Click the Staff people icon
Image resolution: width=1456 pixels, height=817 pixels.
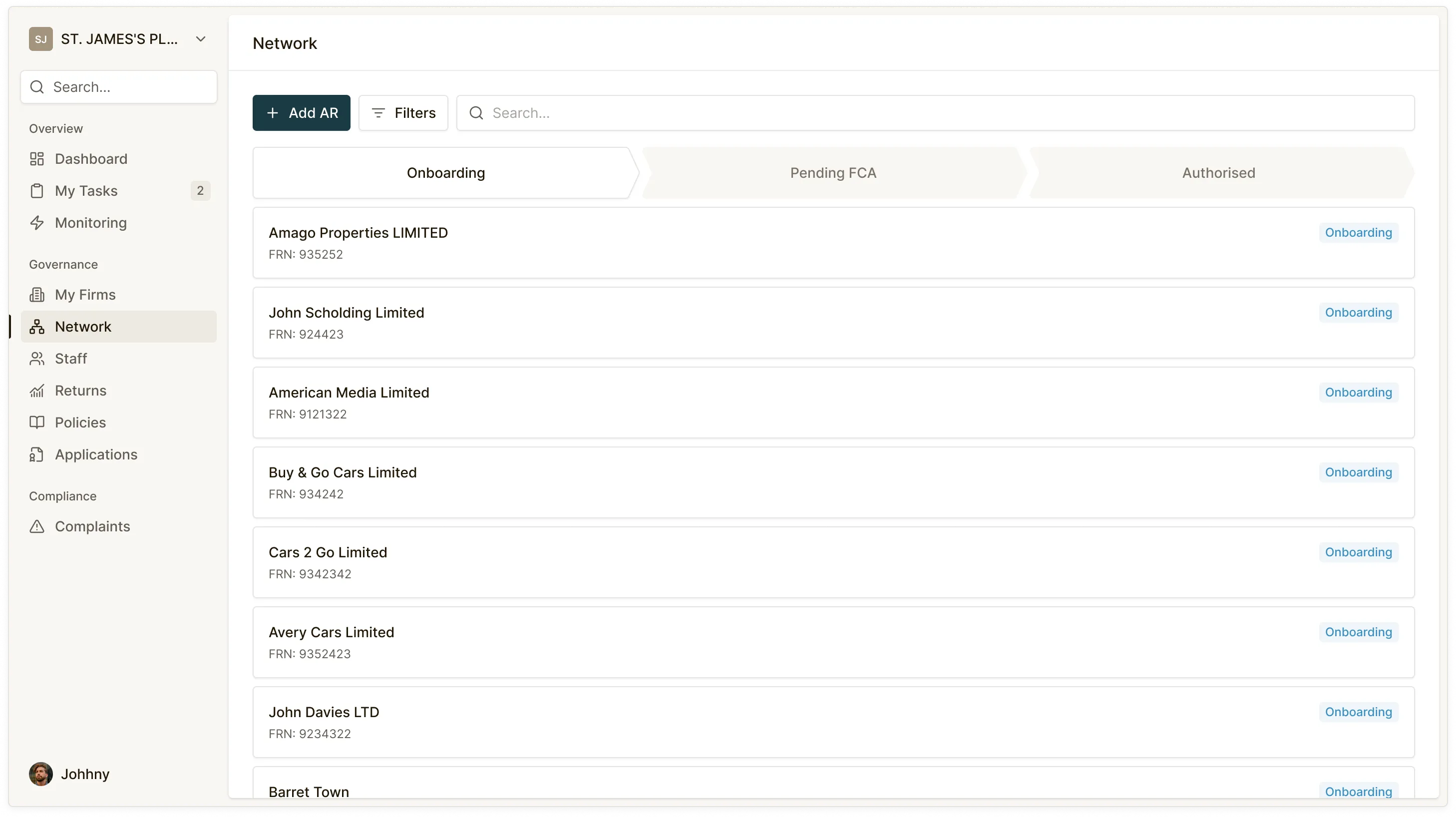37,358
